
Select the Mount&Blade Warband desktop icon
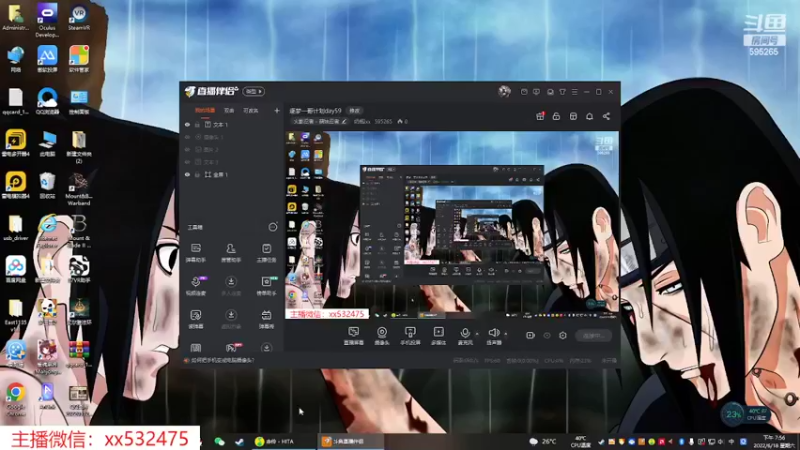point(79,189)
